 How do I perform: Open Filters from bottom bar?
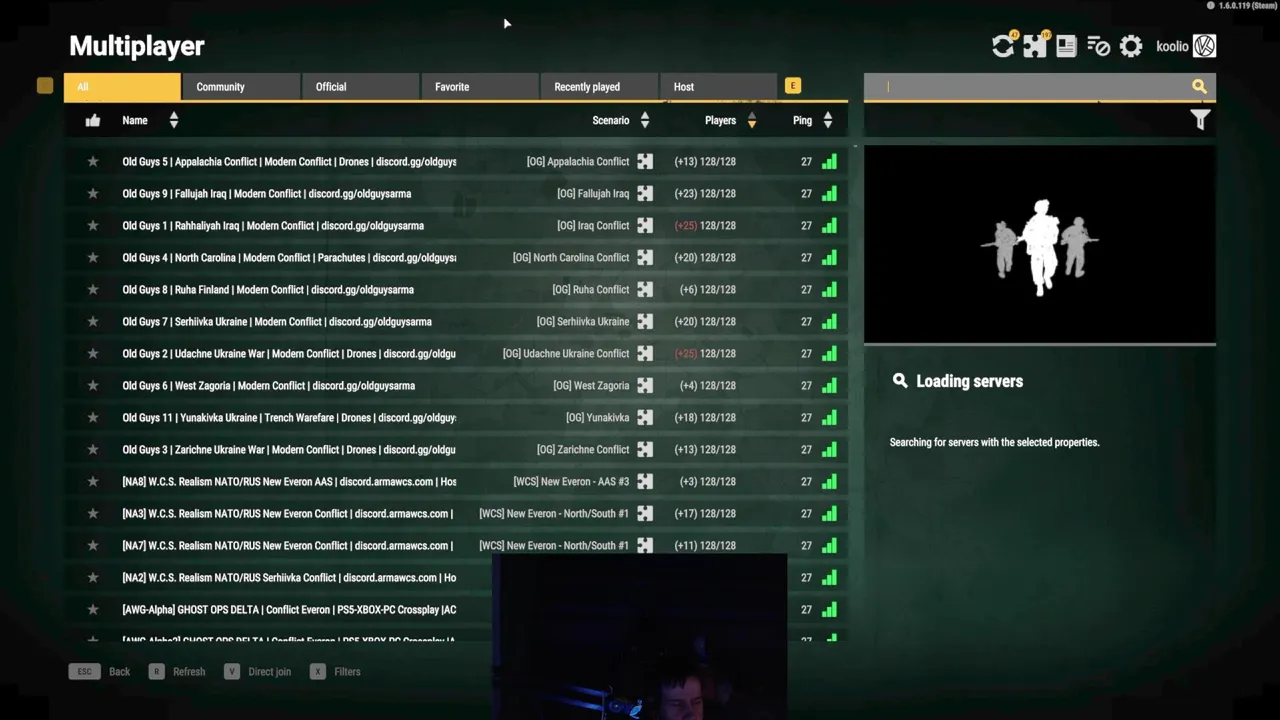click(x=335, y=671)
